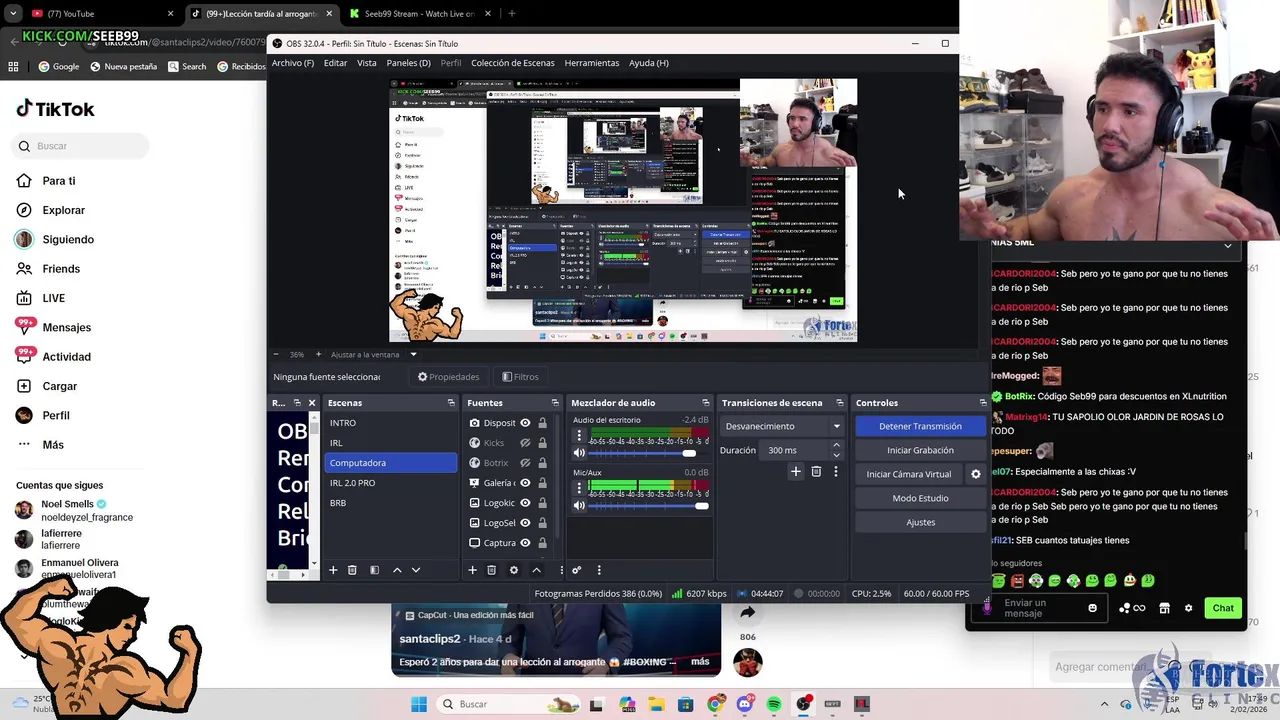Undock the Mezclador de audio panel

[x=706, y=403]
